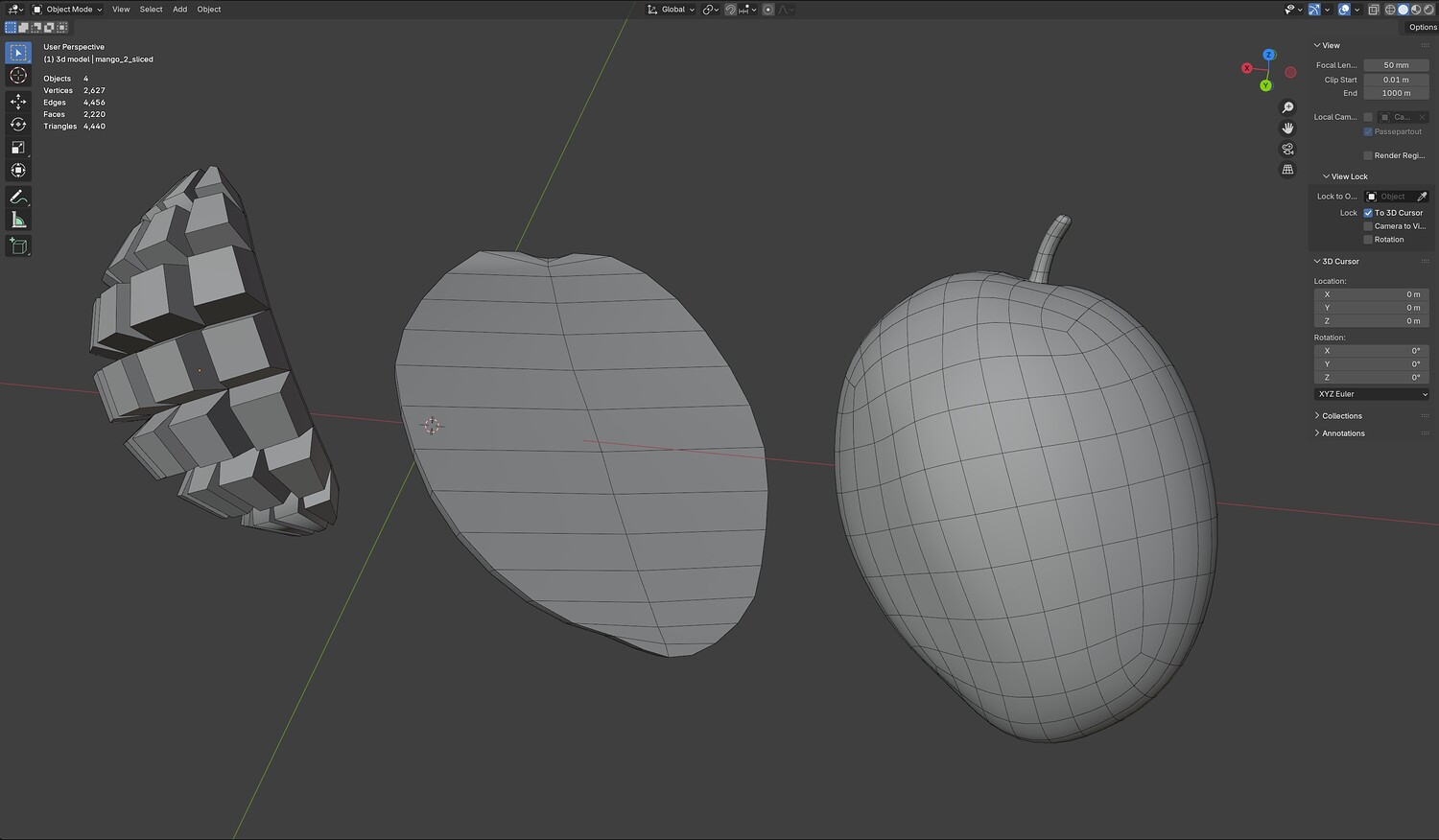This screenshot has width=1439, height=840.
Task: Click the blue Z axis on the gizmo
Action: coord(1269,55)
